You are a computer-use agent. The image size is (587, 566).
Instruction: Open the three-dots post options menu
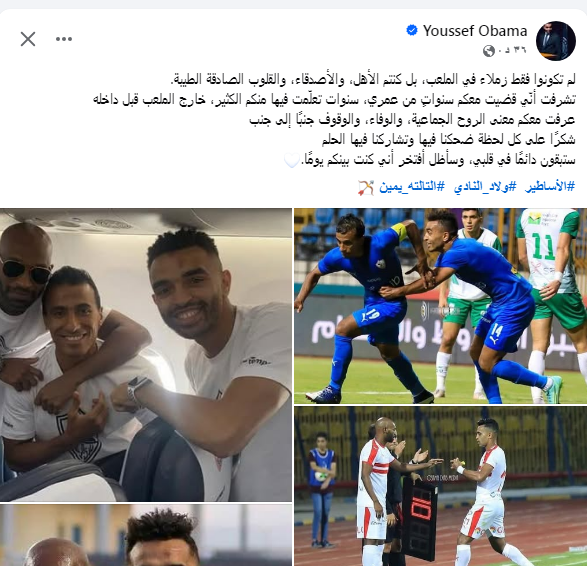64,39
